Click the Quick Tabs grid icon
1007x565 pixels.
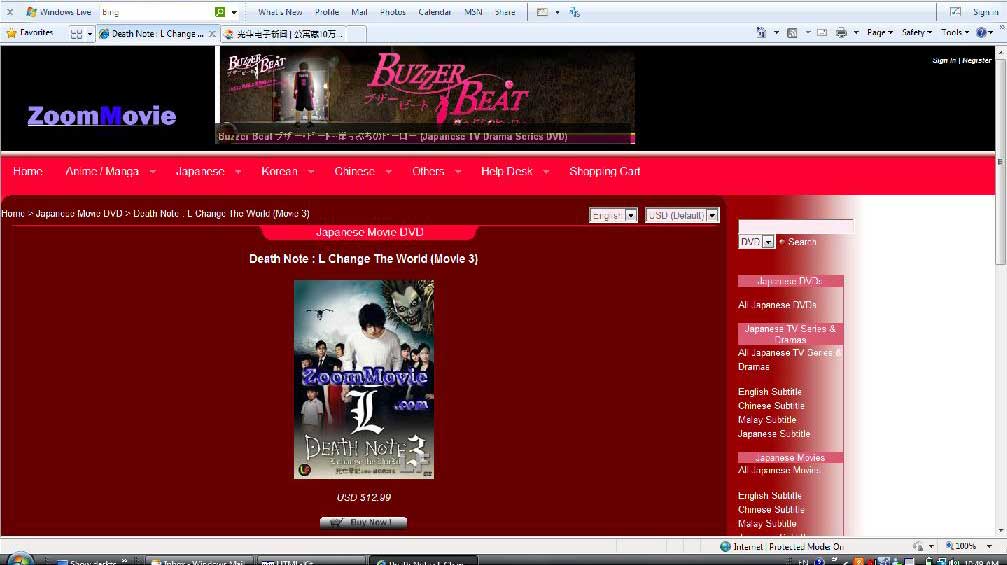[x=76, y=33]
